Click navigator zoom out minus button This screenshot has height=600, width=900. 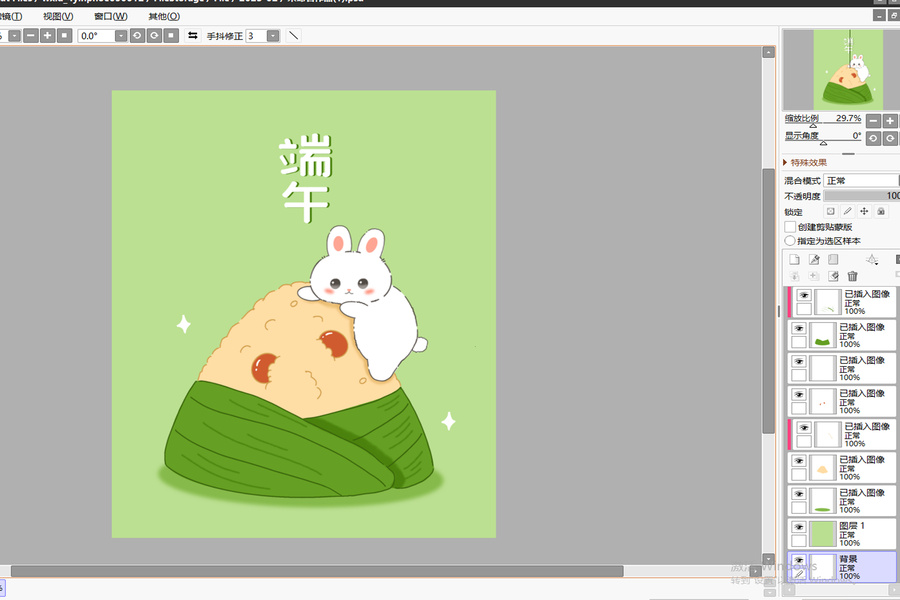click(873, 121)
